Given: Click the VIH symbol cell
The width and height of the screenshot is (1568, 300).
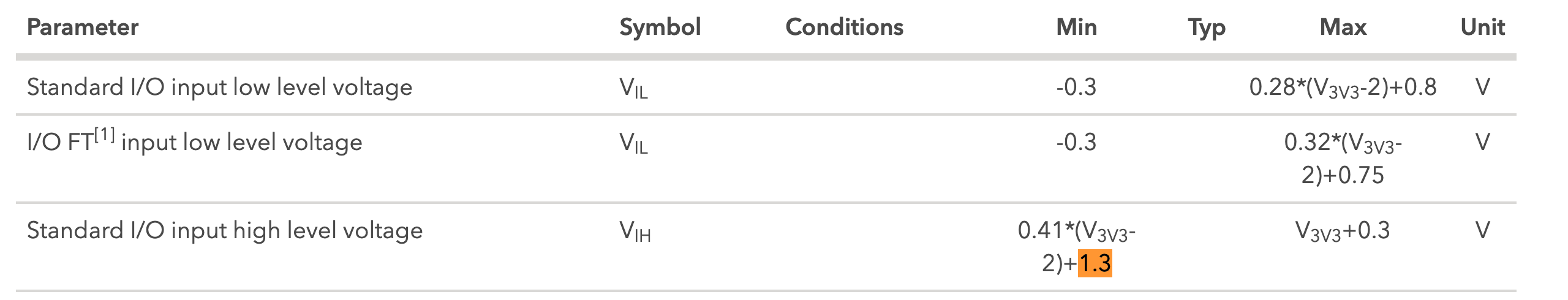Looking at the screenshot, I should coord(635,232).
